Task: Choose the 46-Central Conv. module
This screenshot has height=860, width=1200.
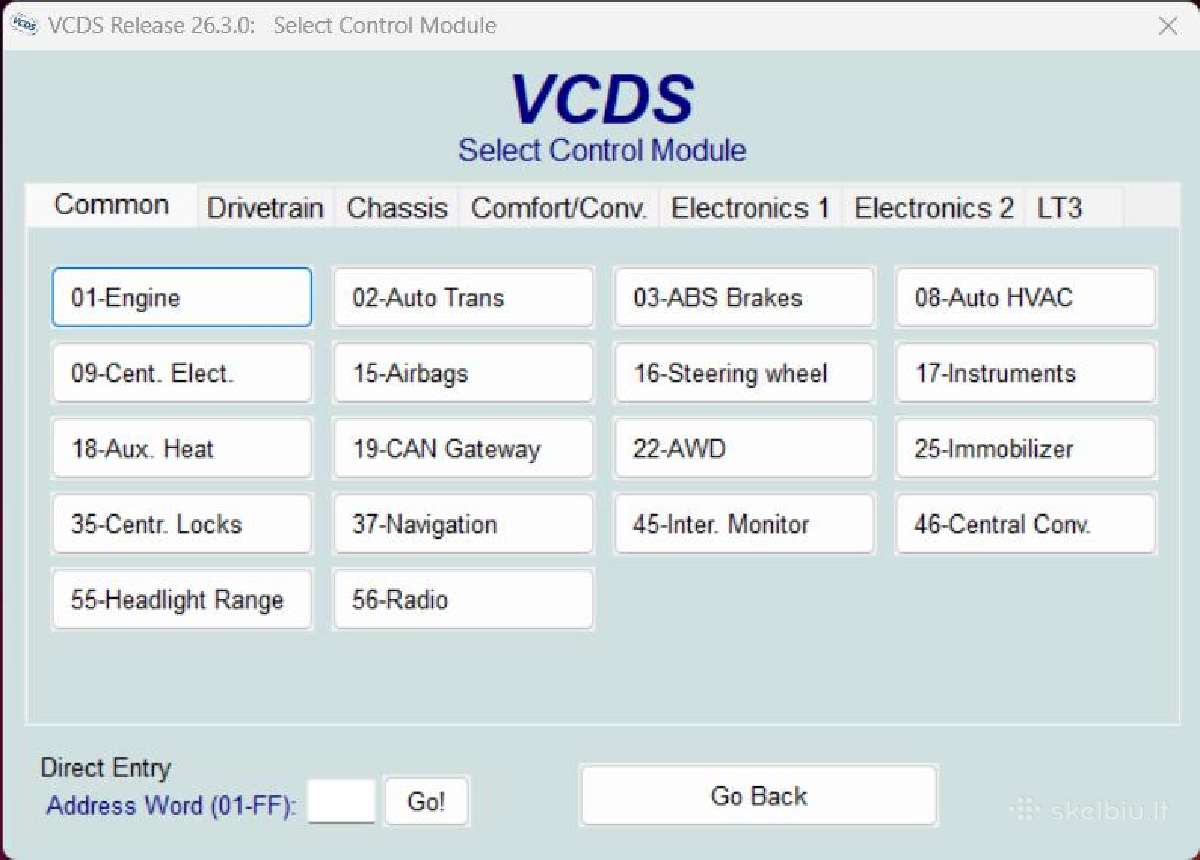Action: pos(1026,524)
